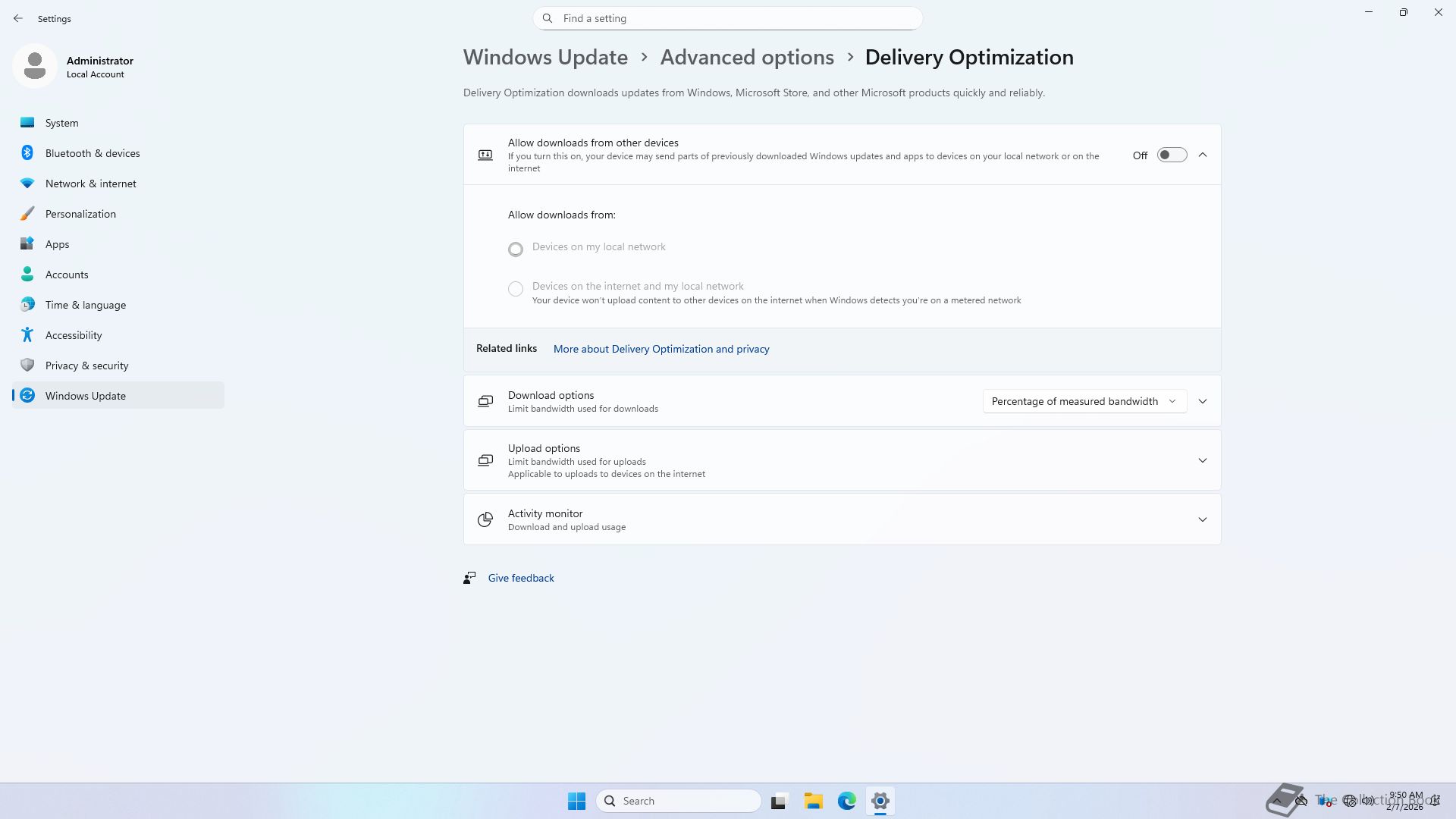This screenshot has width=1456, height=819.
Task: Navigate to Advanced options breadcrumb
Action: click(746, 58)
